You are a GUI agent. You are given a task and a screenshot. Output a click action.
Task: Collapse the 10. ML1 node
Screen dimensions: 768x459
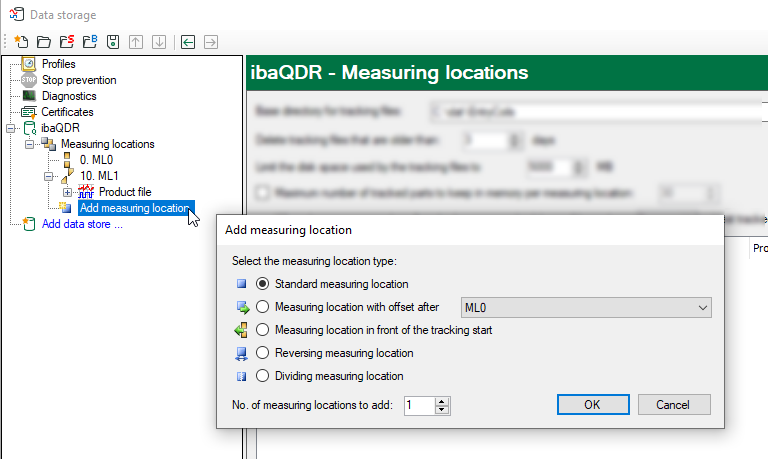click(x=48, y=176)
